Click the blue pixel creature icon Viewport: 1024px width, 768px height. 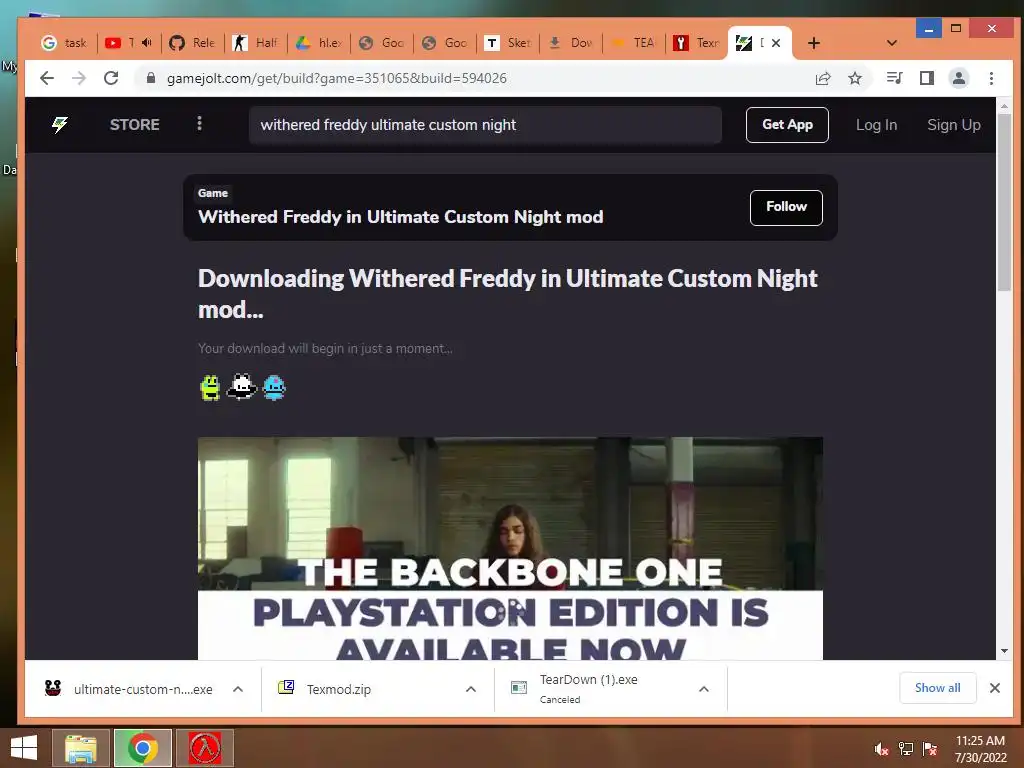(x=274, y=387)
